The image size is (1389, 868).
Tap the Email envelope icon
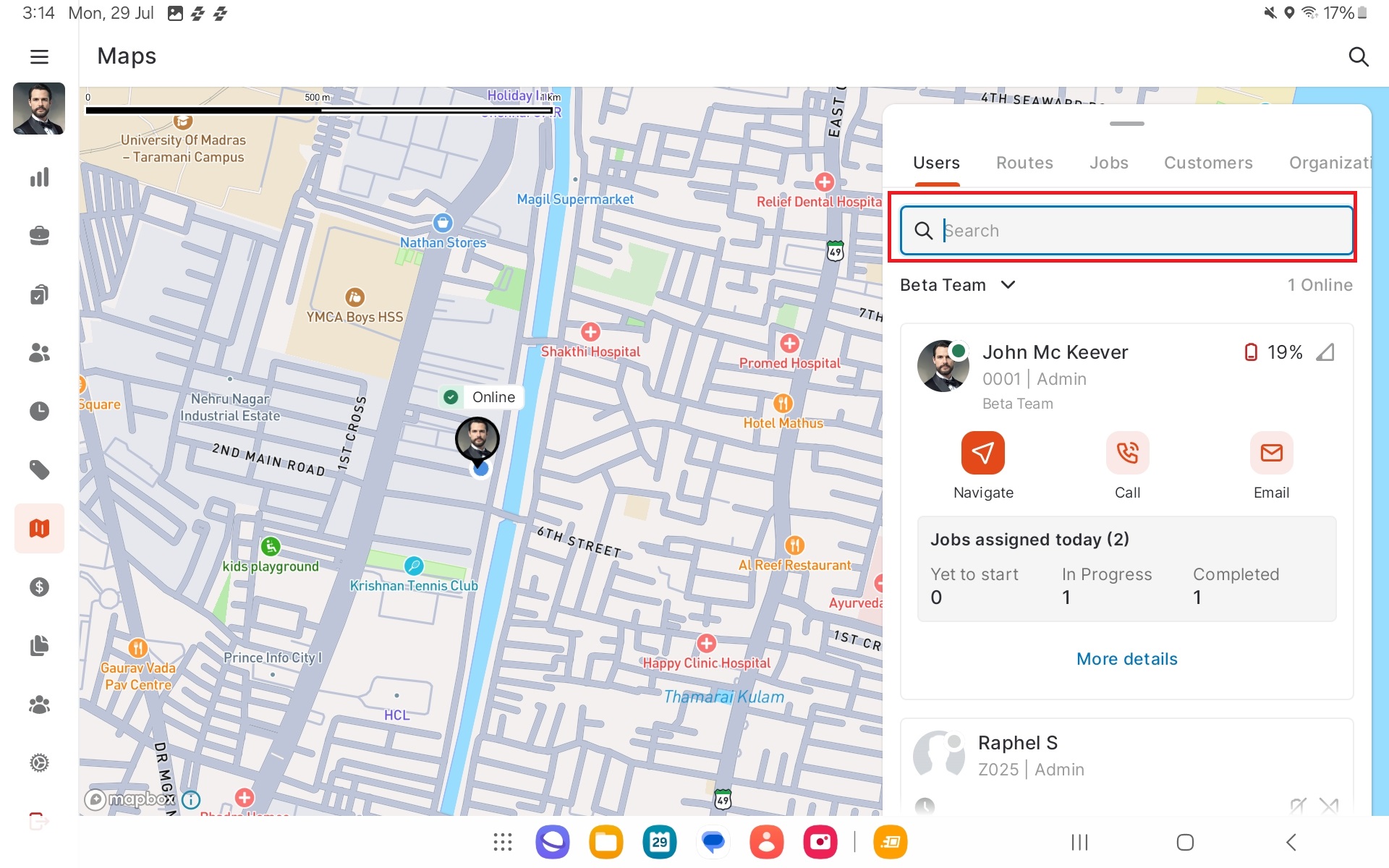click(1270, 454)
